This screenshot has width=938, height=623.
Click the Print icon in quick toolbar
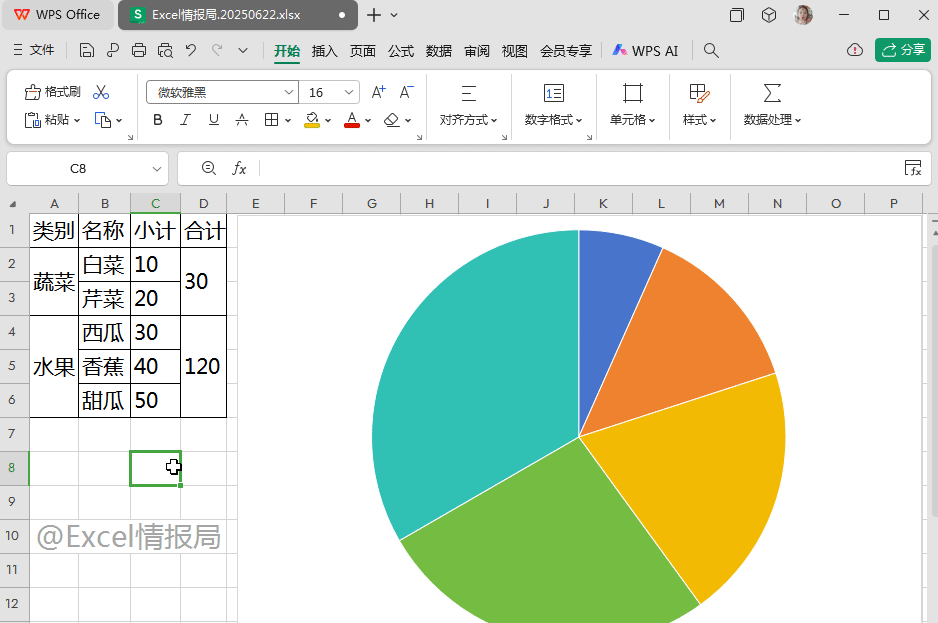click(139, 50)
